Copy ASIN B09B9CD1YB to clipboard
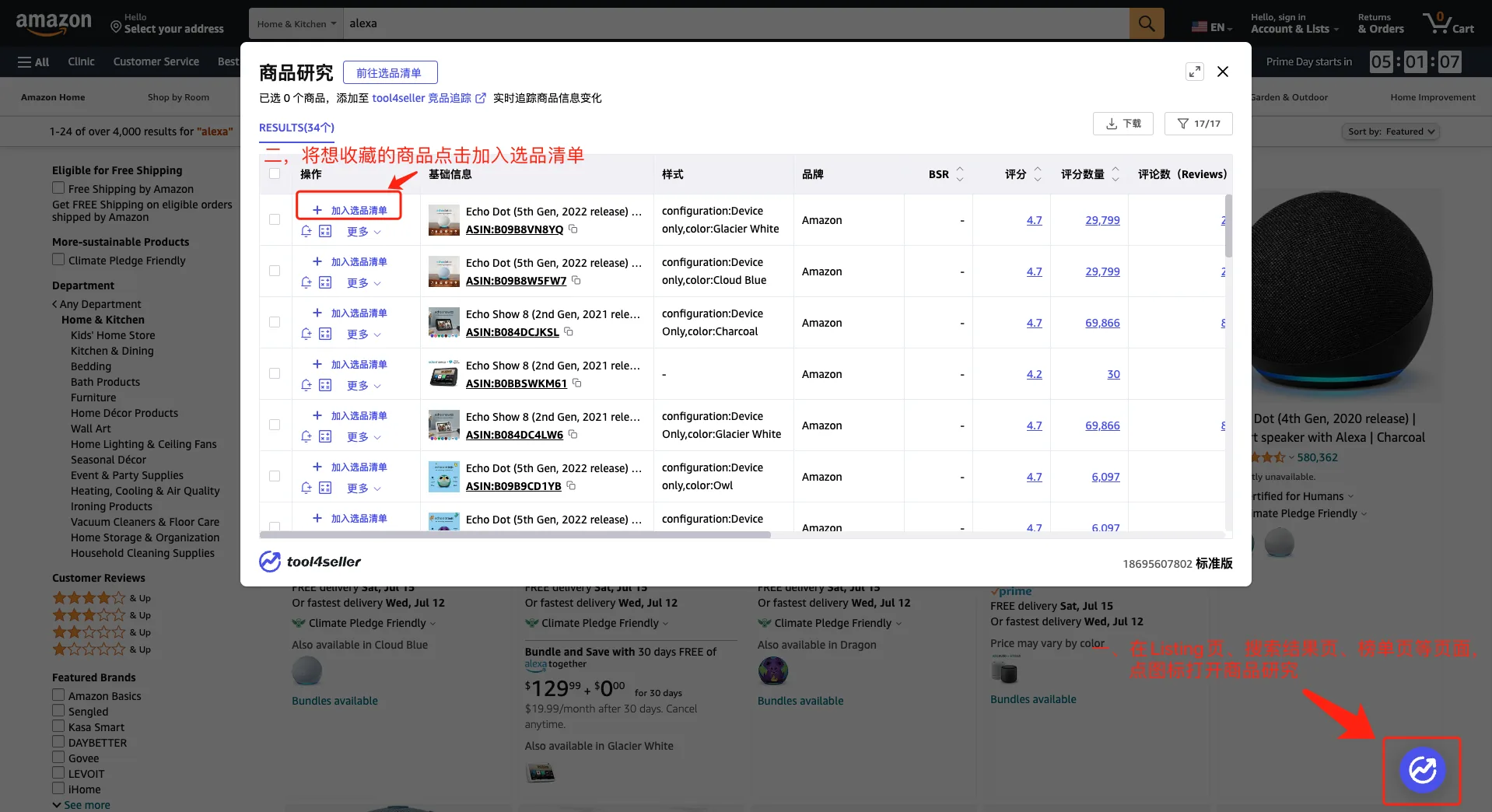 (571, 486)
